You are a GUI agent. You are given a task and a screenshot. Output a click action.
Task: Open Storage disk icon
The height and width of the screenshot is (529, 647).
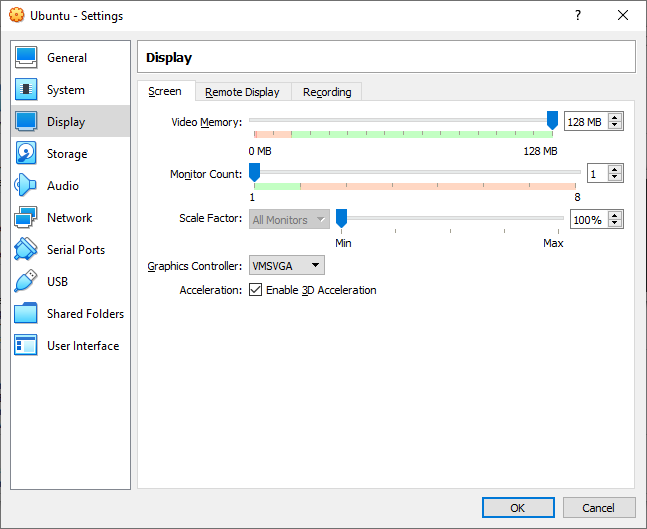[x=26, y=153]
